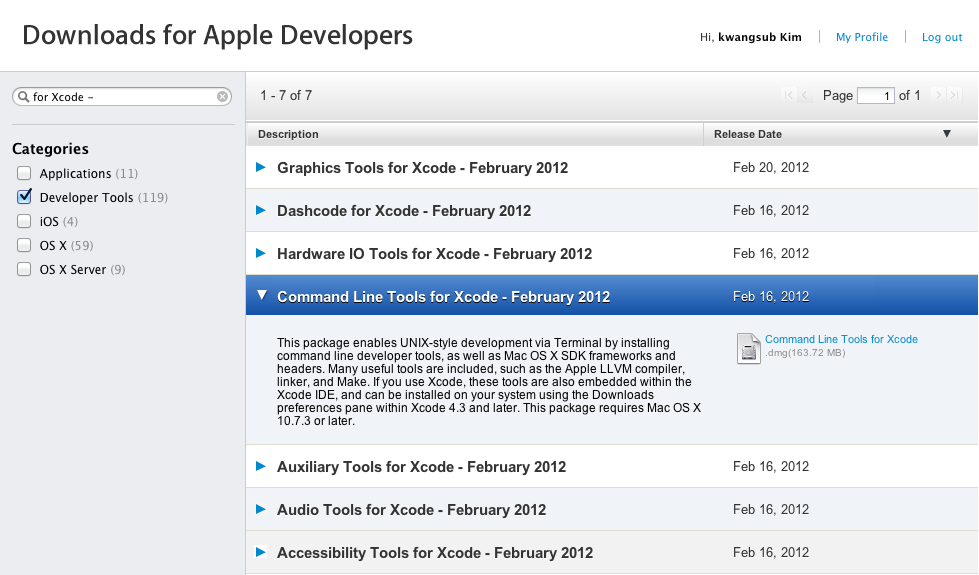Click the '1 - 7 of 7' results count
The image size is (979, 575).
(286, 96)
